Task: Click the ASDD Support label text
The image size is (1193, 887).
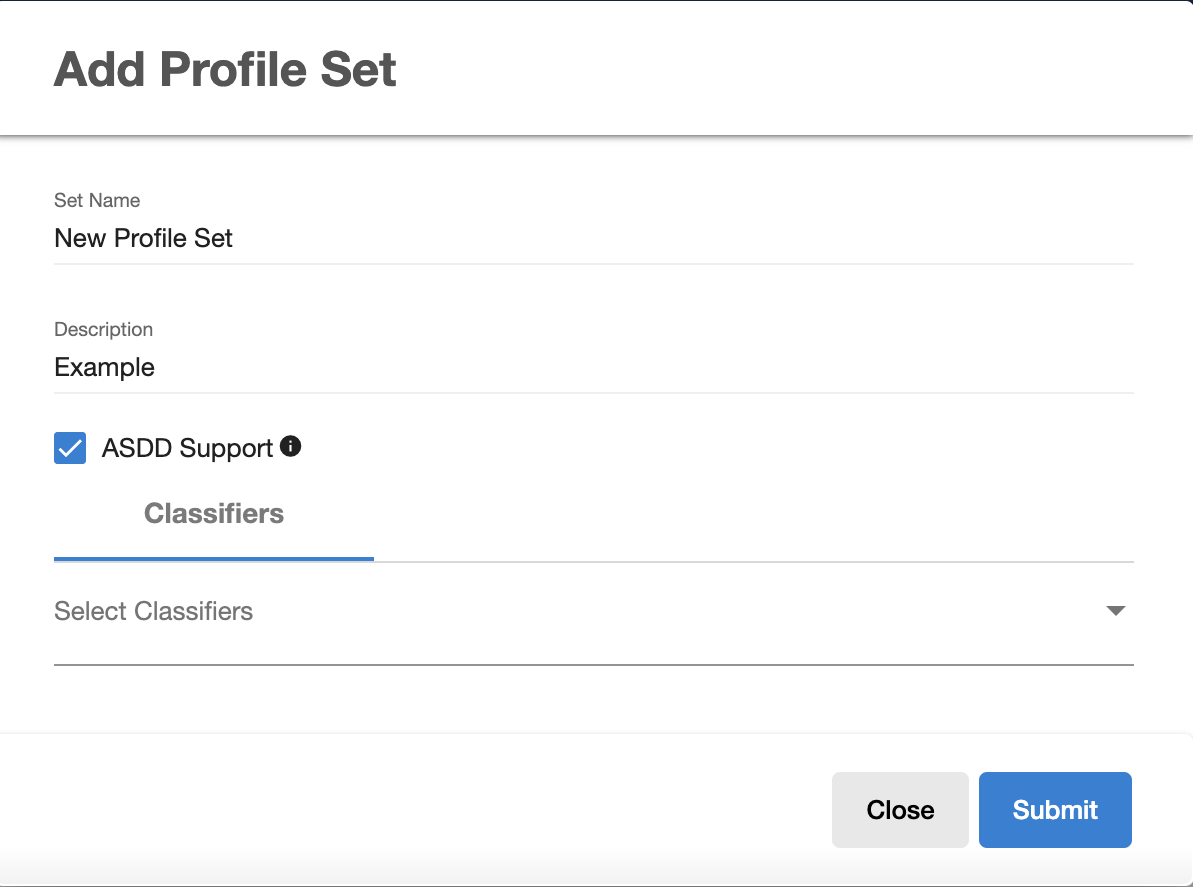Action: 187,449
